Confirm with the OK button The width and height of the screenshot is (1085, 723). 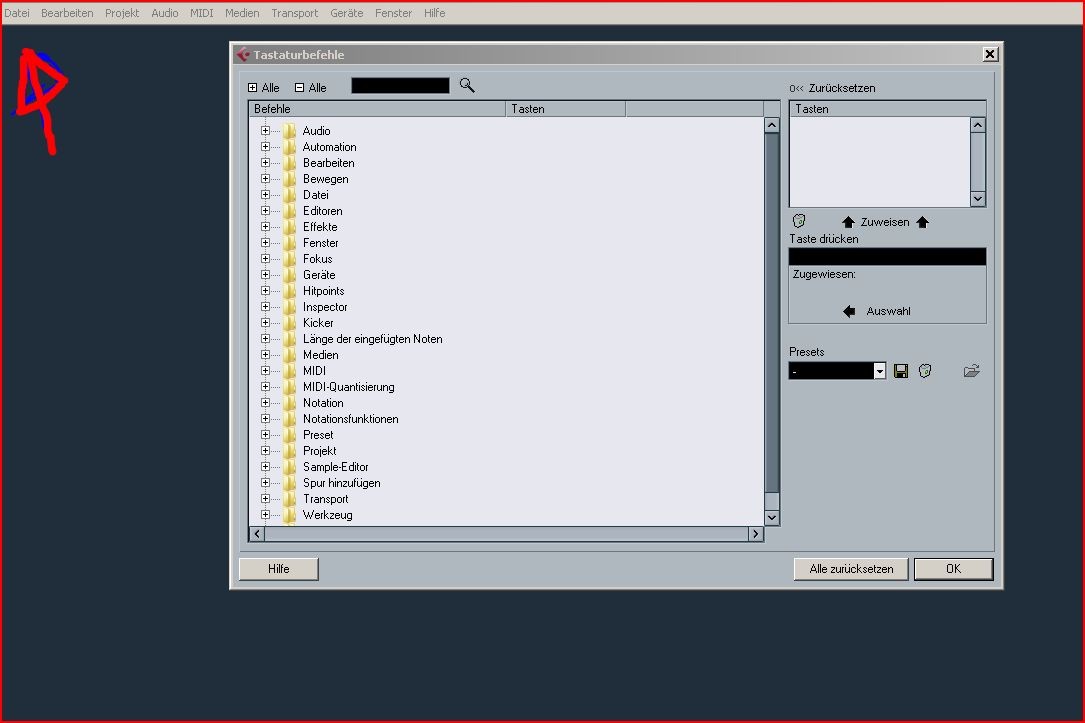[954, 569]
